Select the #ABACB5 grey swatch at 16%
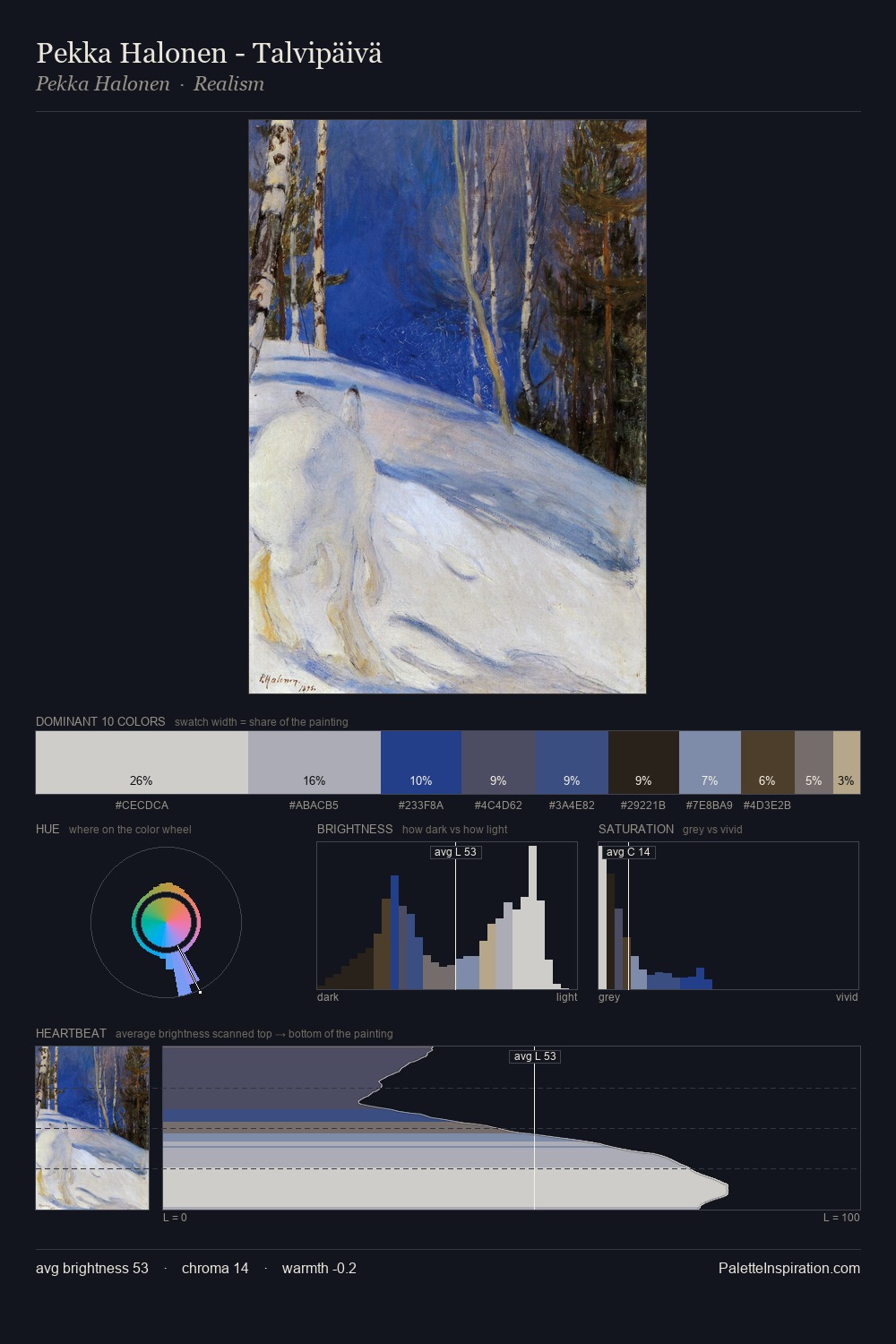 [x=314, y=762]
